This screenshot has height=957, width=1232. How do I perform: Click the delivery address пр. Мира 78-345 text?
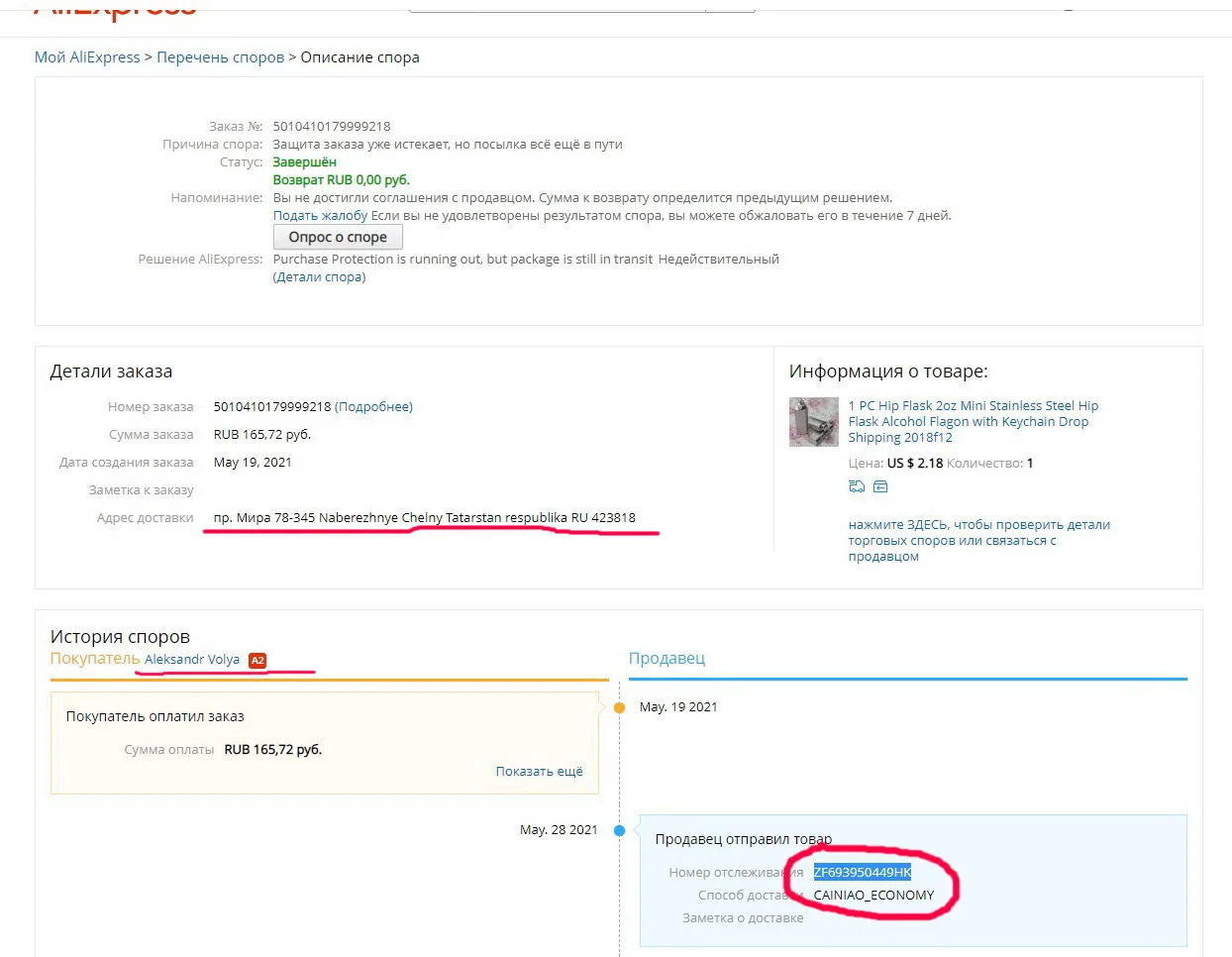click(x=425, y=518)
